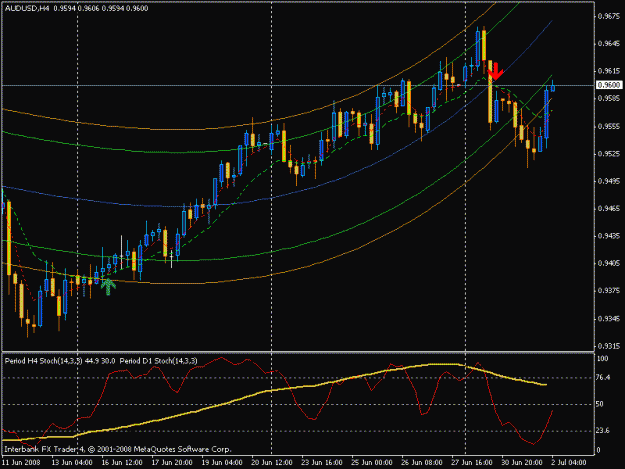Click the 16 Jun 12:00 time label

click(x=122, y=462)
